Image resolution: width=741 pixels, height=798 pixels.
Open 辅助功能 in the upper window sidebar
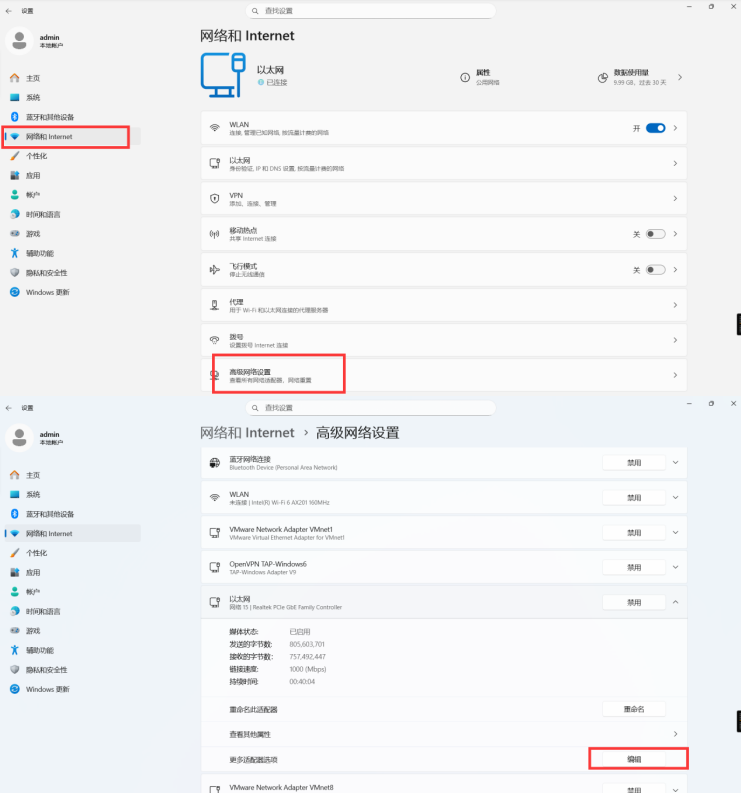(72, 253)
